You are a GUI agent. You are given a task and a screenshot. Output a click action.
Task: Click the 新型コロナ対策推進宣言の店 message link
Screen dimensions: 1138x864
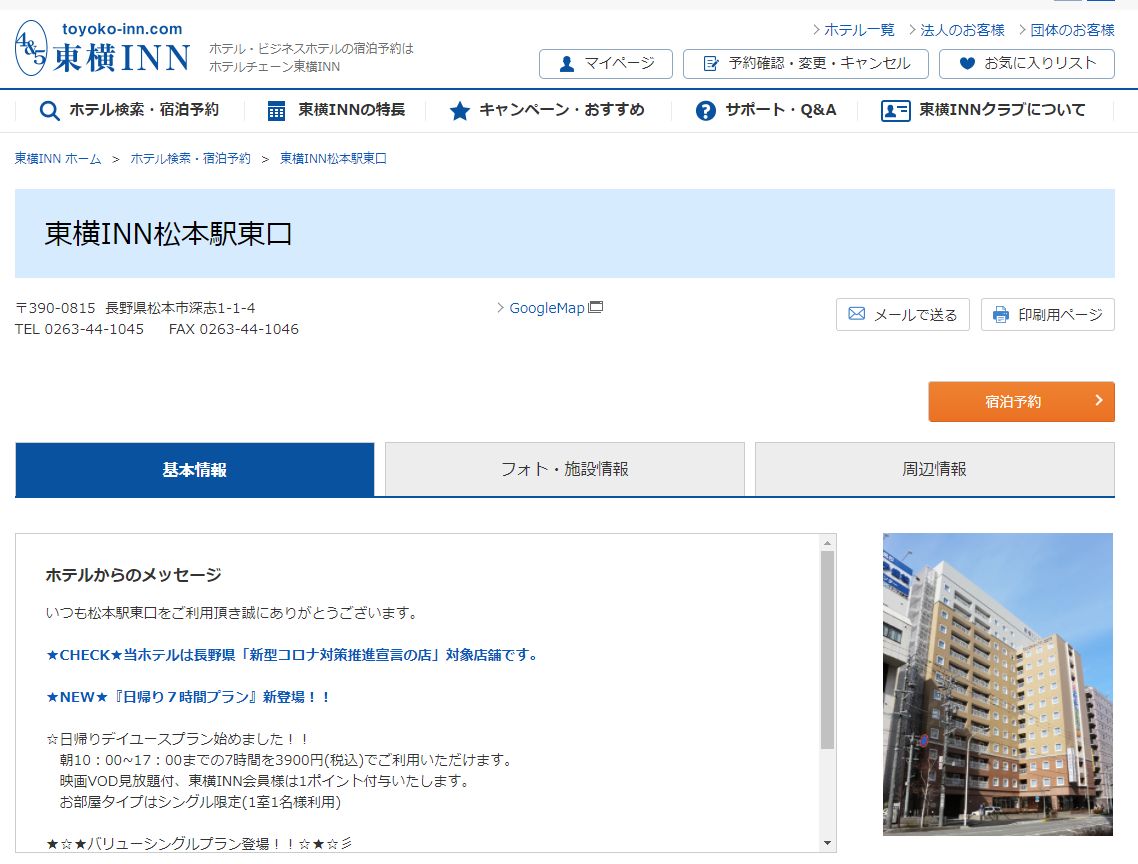pos(293,655)
